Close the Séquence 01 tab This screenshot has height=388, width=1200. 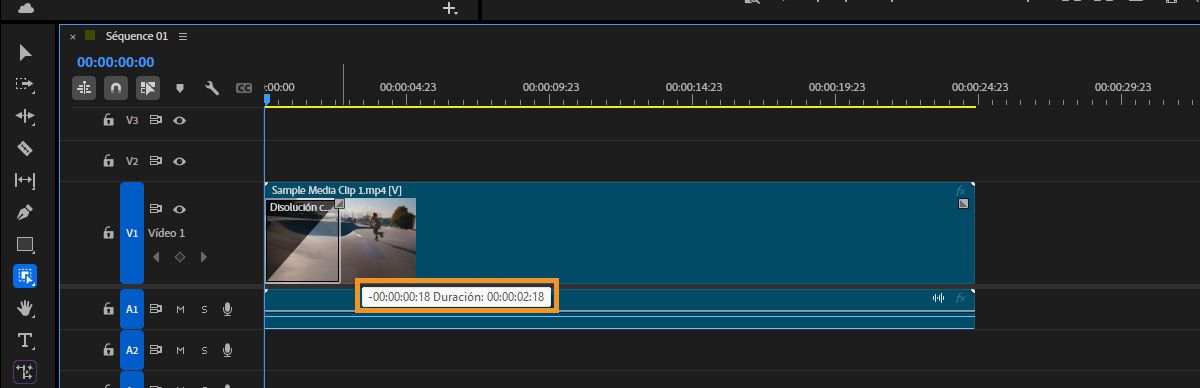73,36
